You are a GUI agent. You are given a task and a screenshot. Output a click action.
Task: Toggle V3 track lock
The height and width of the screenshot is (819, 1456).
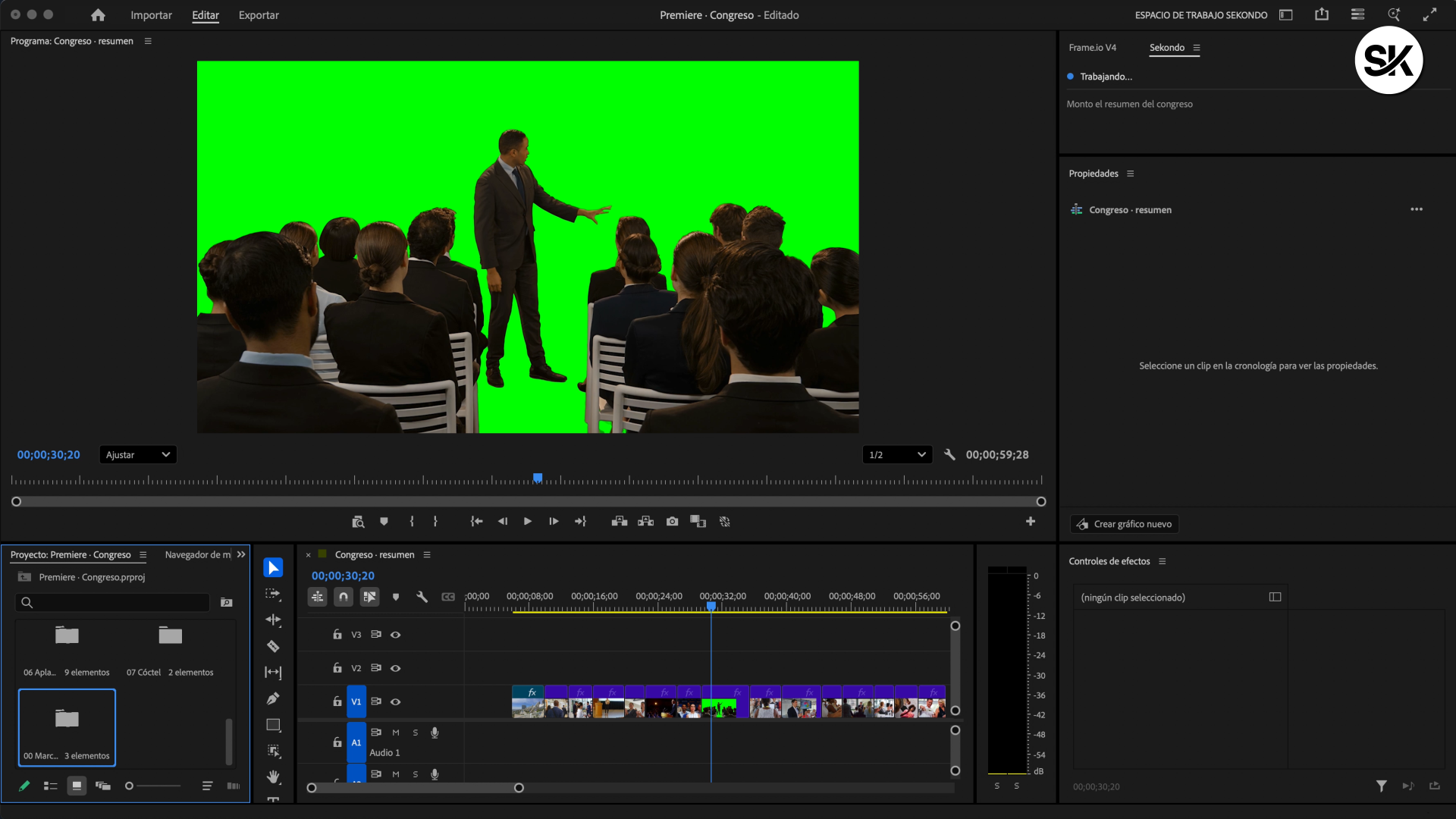pyautogui.click(x=337, y=635)
